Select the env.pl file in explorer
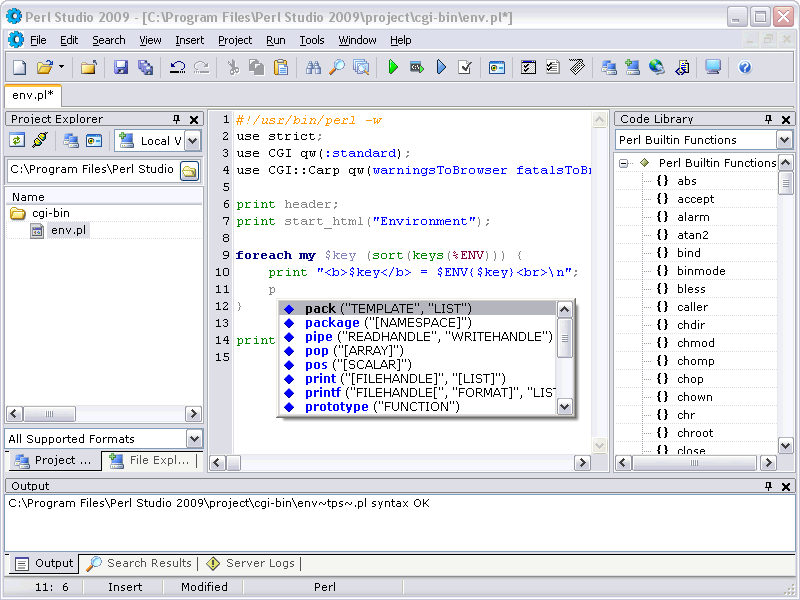 point(68,231)
